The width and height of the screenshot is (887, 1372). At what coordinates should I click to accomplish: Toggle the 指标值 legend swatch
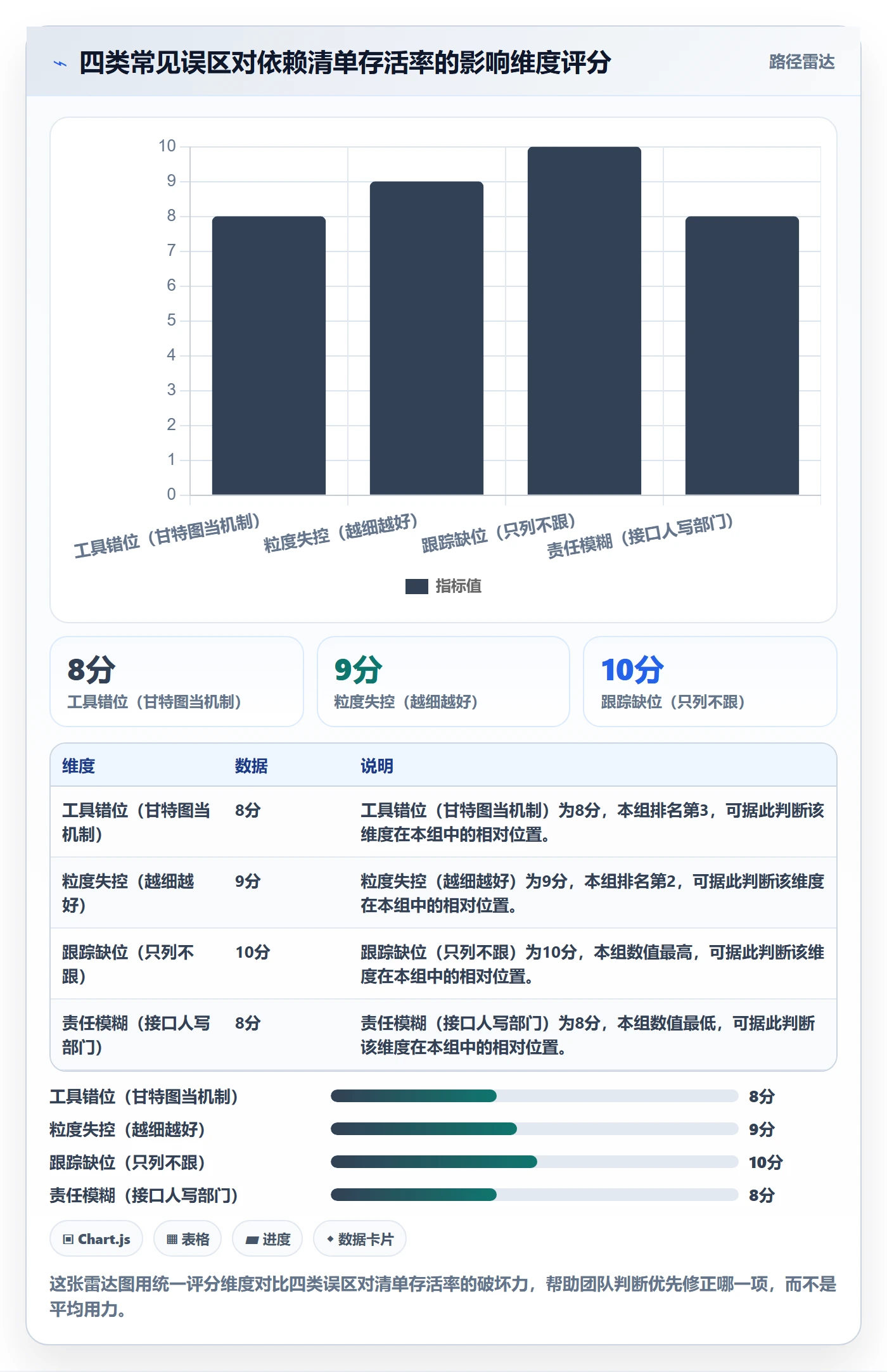click(x=417, y=587)
